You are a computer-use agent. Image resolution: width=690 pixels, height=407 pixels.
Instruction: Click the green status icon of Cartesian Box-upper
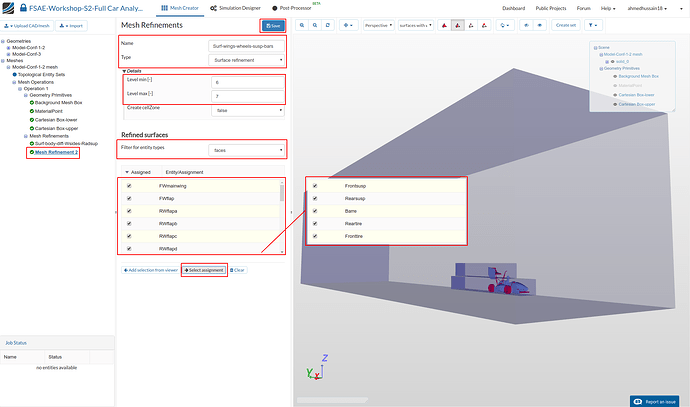(x=32, y=128)
